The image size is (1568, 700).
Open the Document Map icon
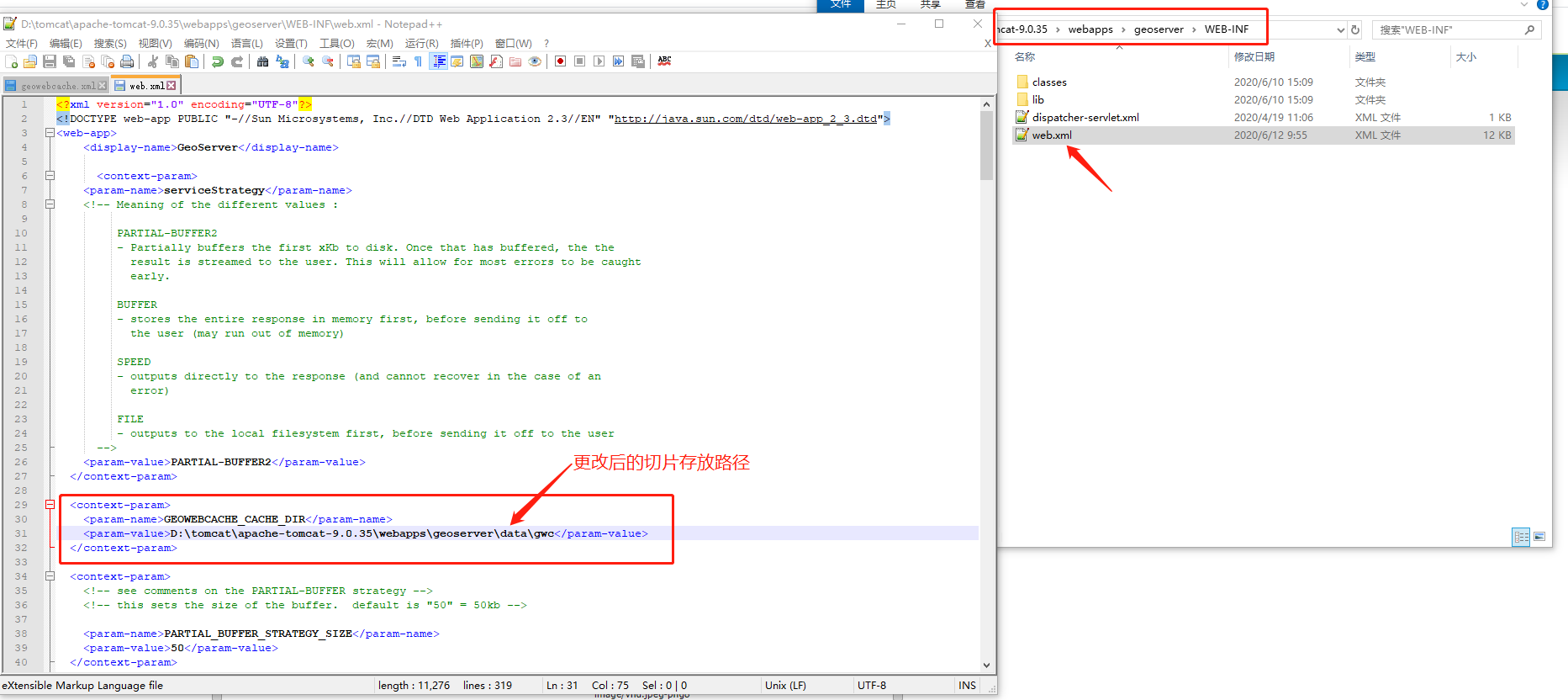477,61
